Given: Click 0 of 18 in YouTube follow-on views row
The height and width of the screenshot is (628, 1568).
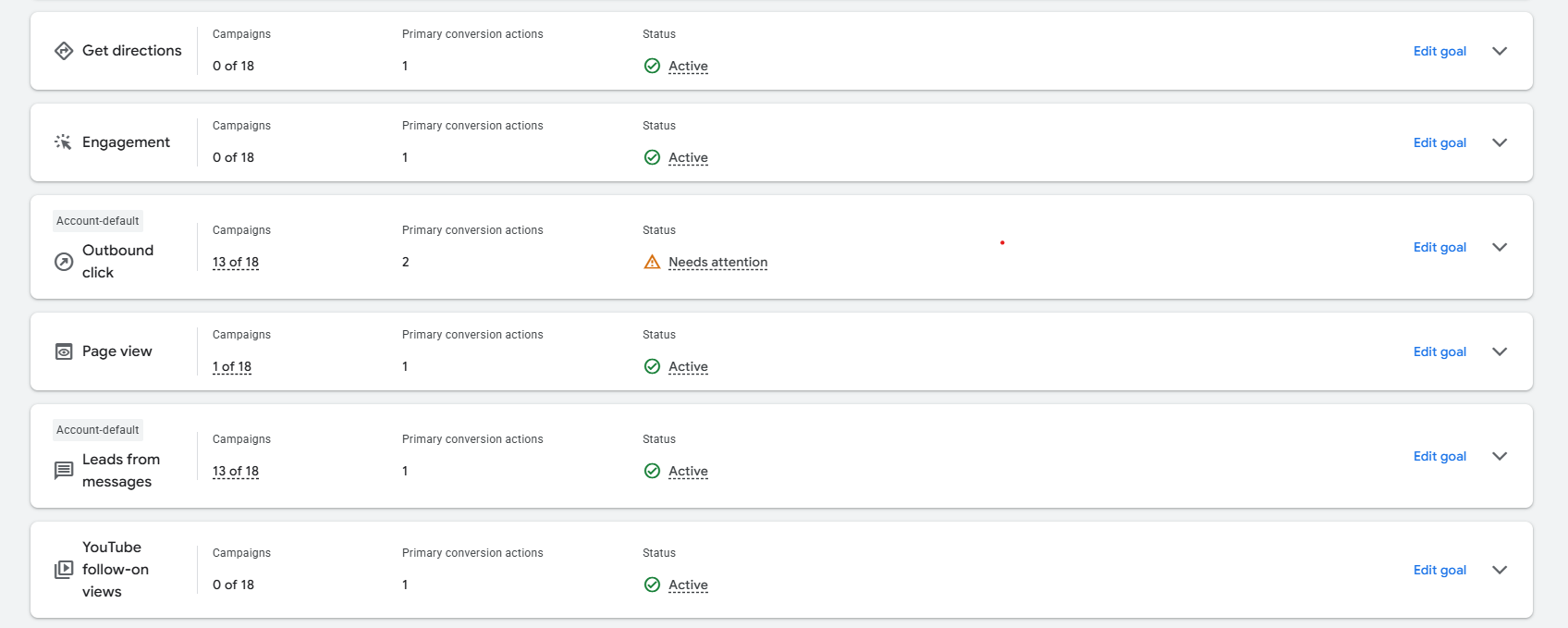Looking at the screenshot, I should click(x=233, y=585).
